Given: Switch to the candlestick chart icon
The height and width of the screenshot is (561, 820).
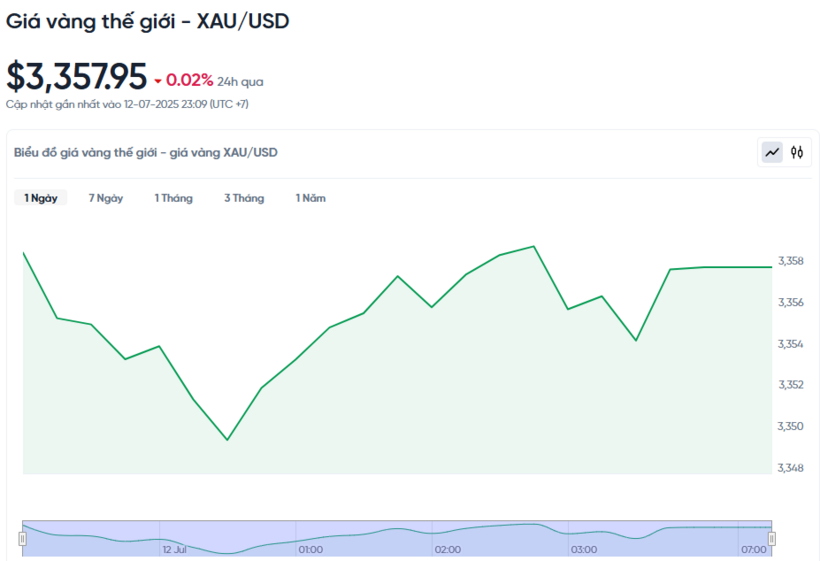Looking at the screenshot, I should (796, 153).
